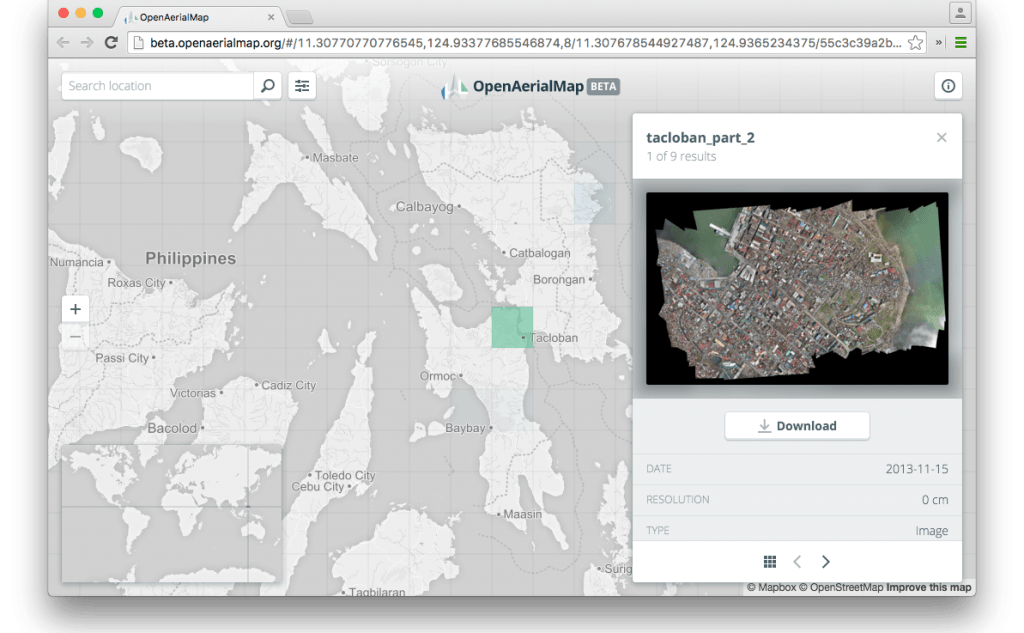
Task: Download the tacloban_part_2 imagery
Action: [796, 425]
